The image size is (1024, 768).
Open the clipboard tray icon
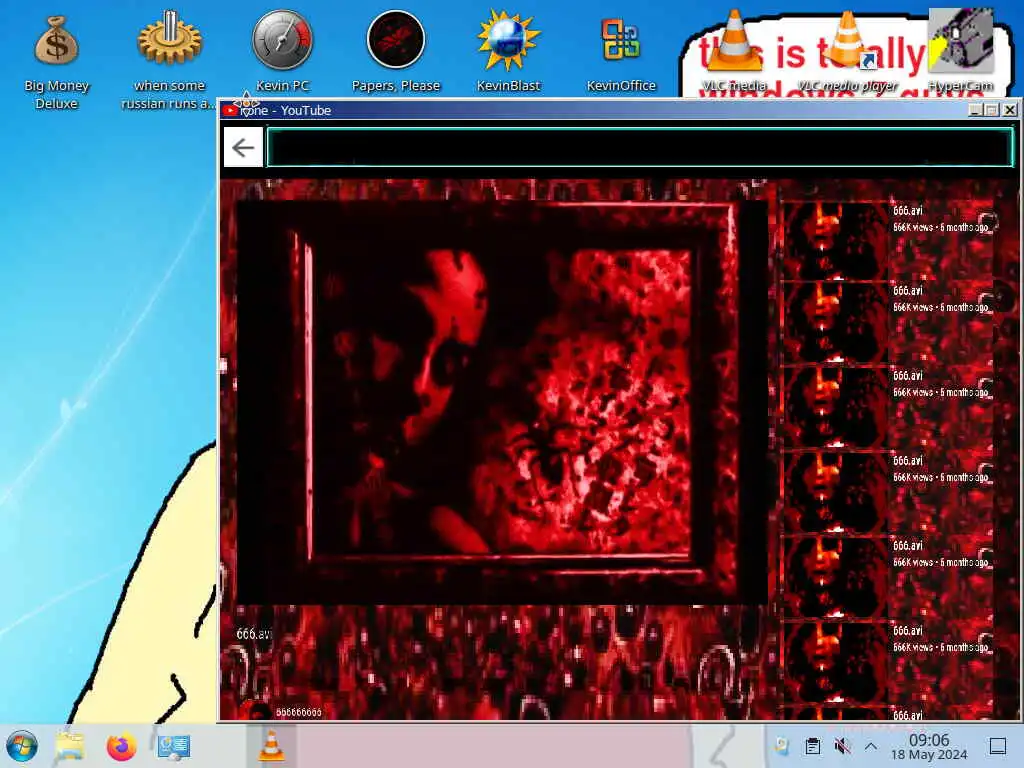[812, 746]
